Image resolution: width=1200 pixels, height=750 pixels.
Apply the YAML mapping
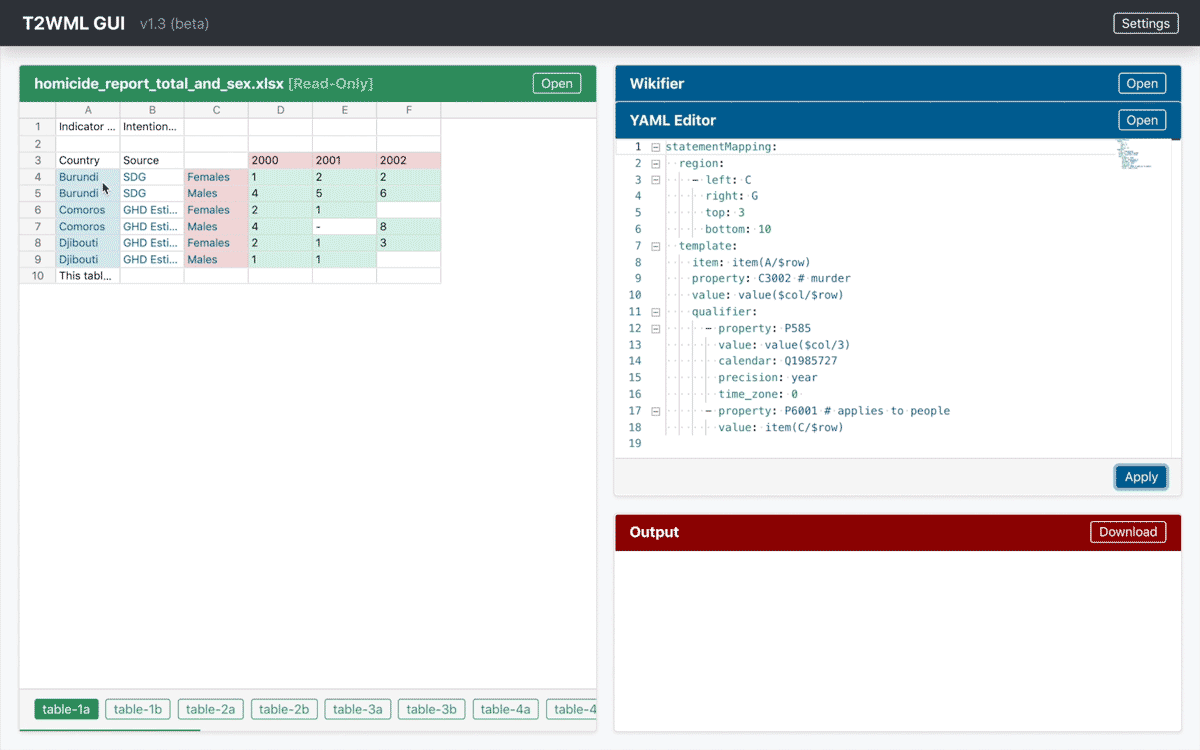[x=1141, y=477]
